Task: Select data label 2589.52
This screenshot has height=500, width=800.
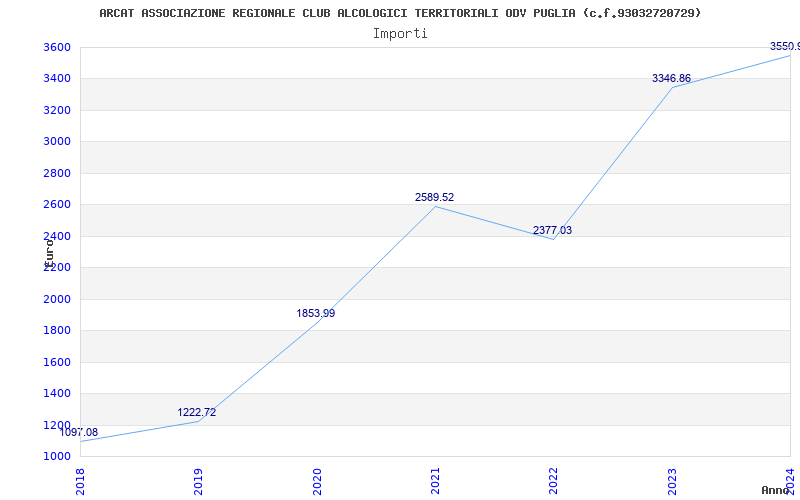Action: (434, 197)
